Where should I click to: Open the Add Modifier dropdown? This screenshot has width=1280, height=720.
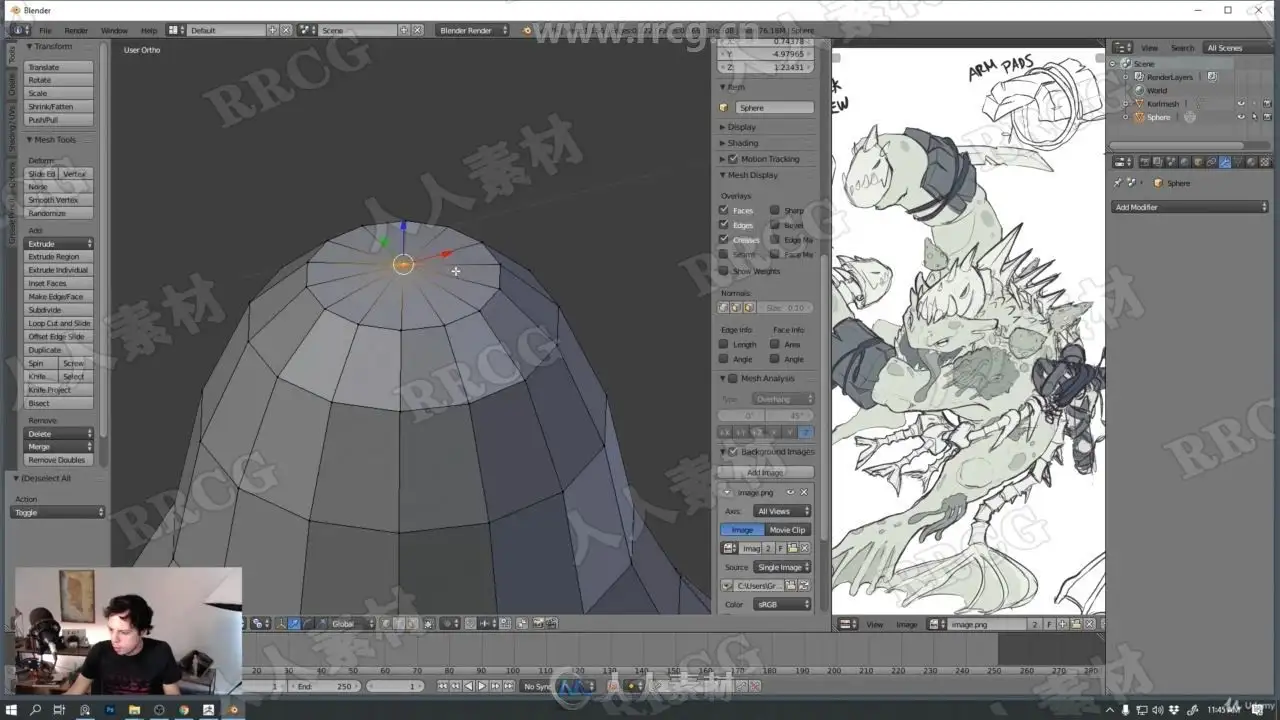(1190, 207)
